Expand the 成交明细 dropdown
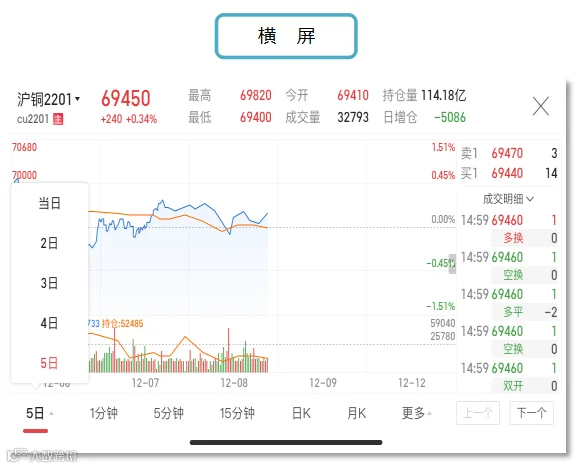The image size is (578, 468). pos(508,199)
